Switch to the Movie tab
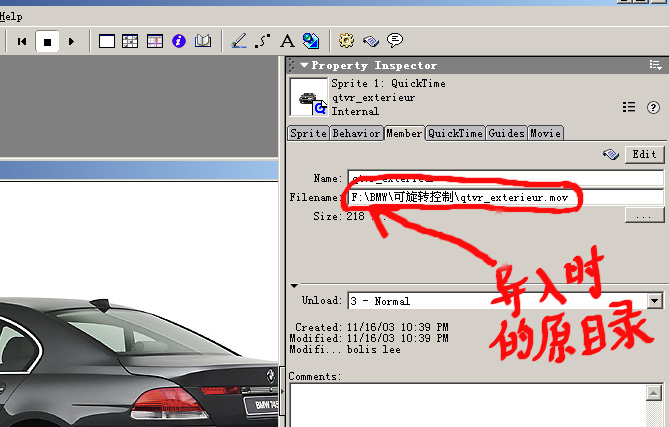 tap(546, 133)
